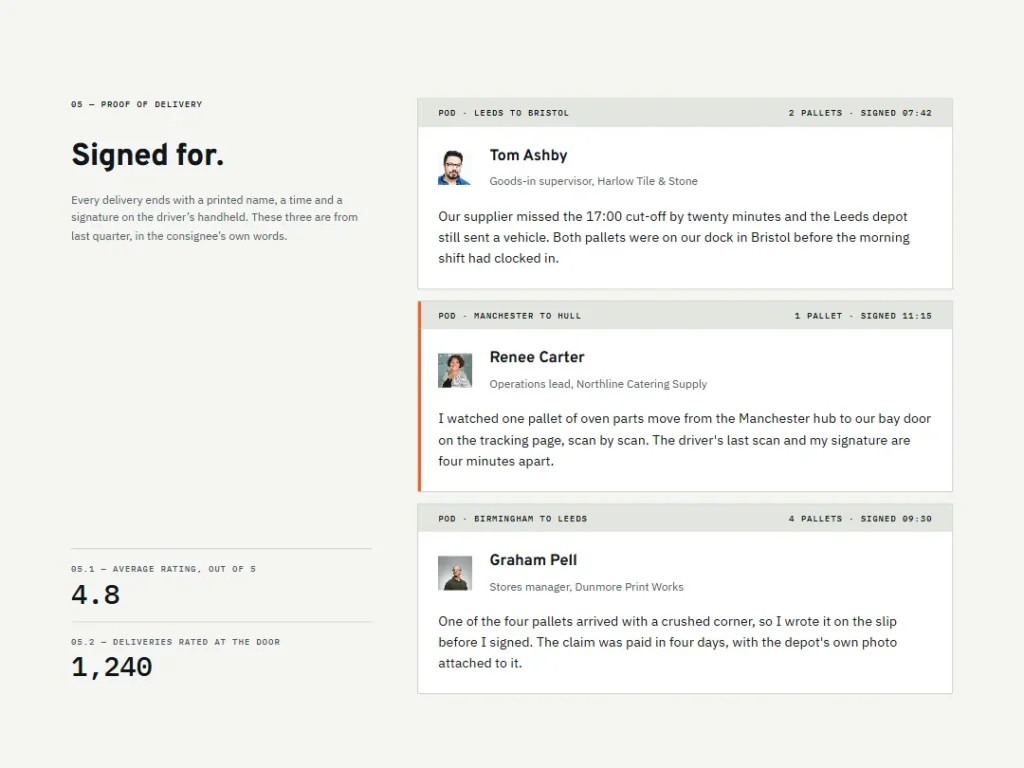Click '1 PALLET · SIGNED 11:15'
1024x768 pixels.
click(x=863, y=316)
